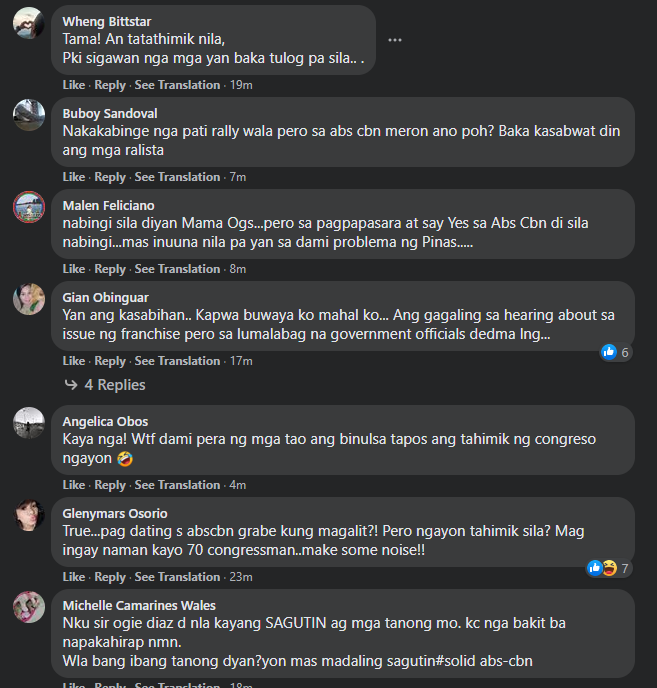
Task: Open the three-dot menu on Wheng Bittstar's comment
Action: 395,40
